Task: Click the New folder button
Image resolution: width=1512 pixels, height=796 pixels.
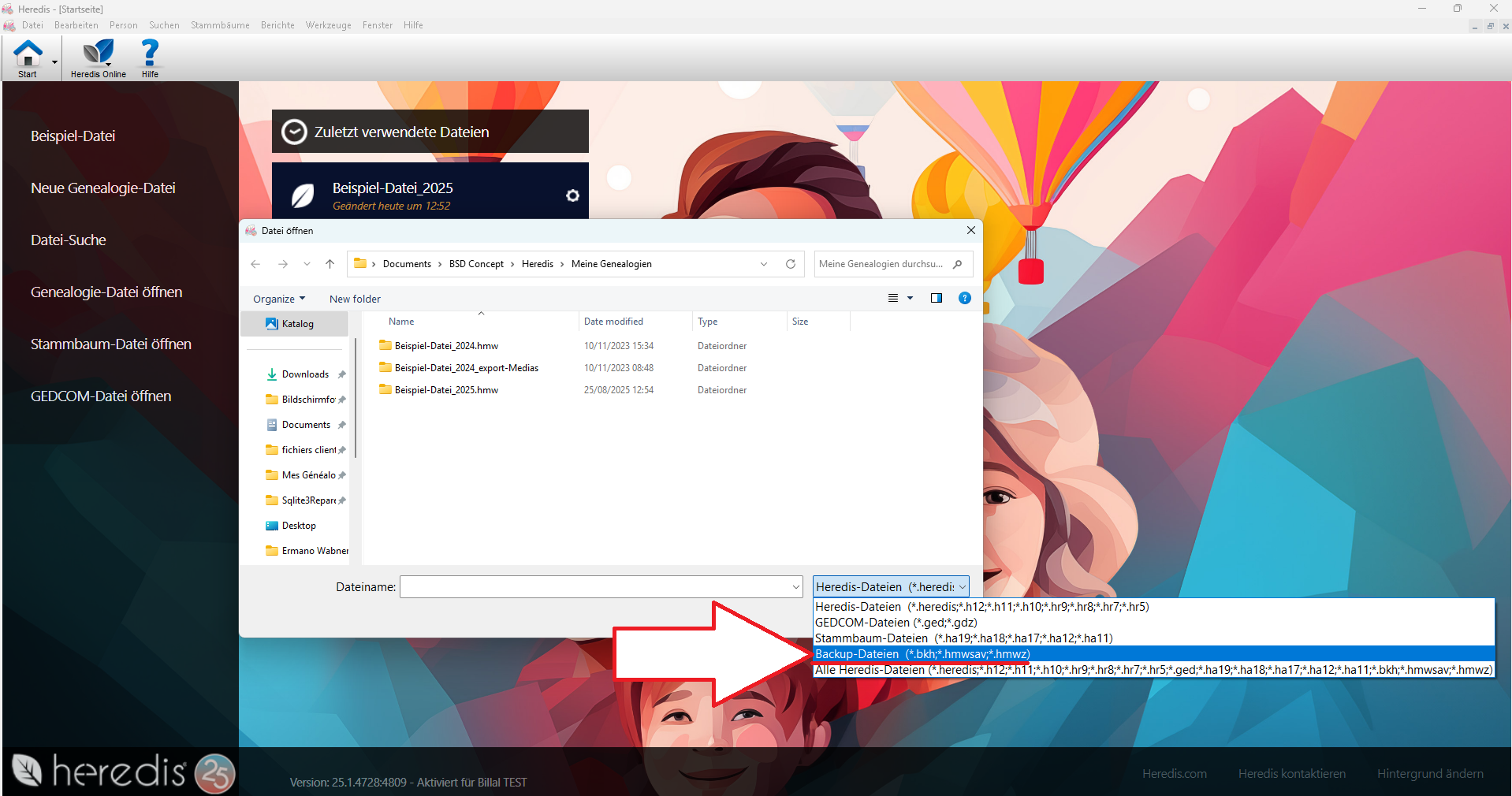Action: pyautogui.click(x=355, y=299)
